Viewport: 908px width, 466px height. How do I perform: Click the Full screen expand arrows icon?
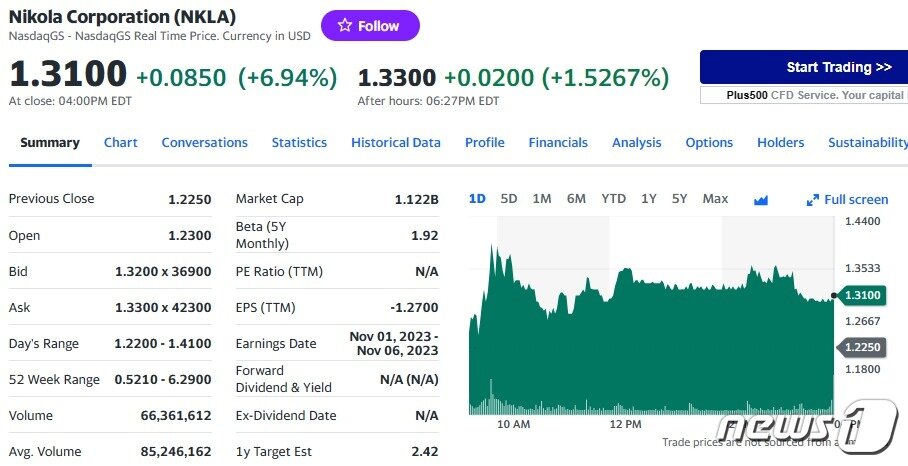pyautogui.click(x=813, y=200)
